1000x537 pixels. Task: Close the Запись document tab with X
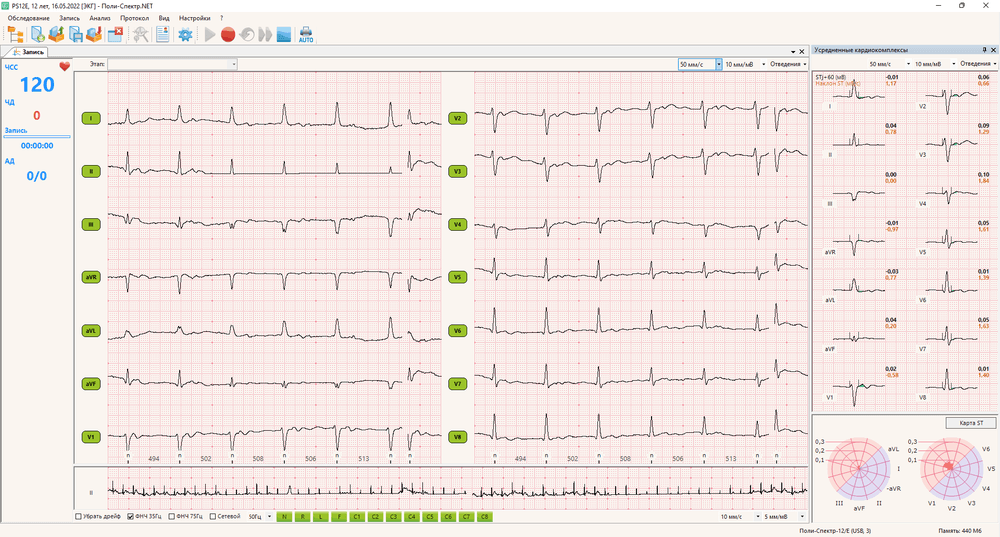click(802, 52)
